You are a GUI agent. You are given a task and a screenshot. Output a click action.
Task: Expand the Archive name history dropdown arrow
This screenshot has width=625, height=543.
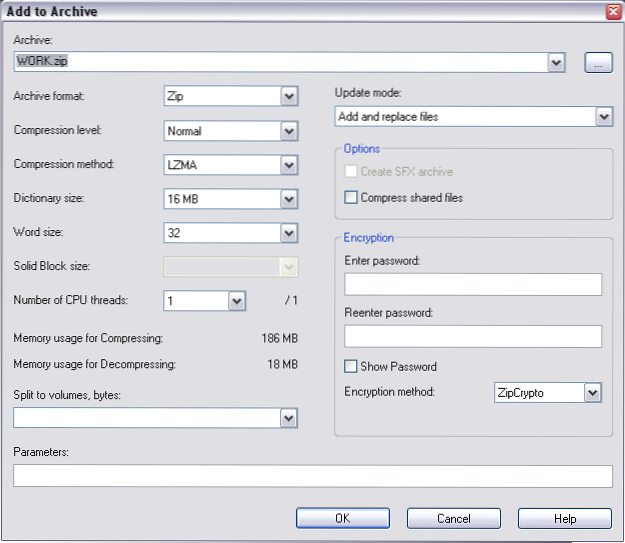557,62
